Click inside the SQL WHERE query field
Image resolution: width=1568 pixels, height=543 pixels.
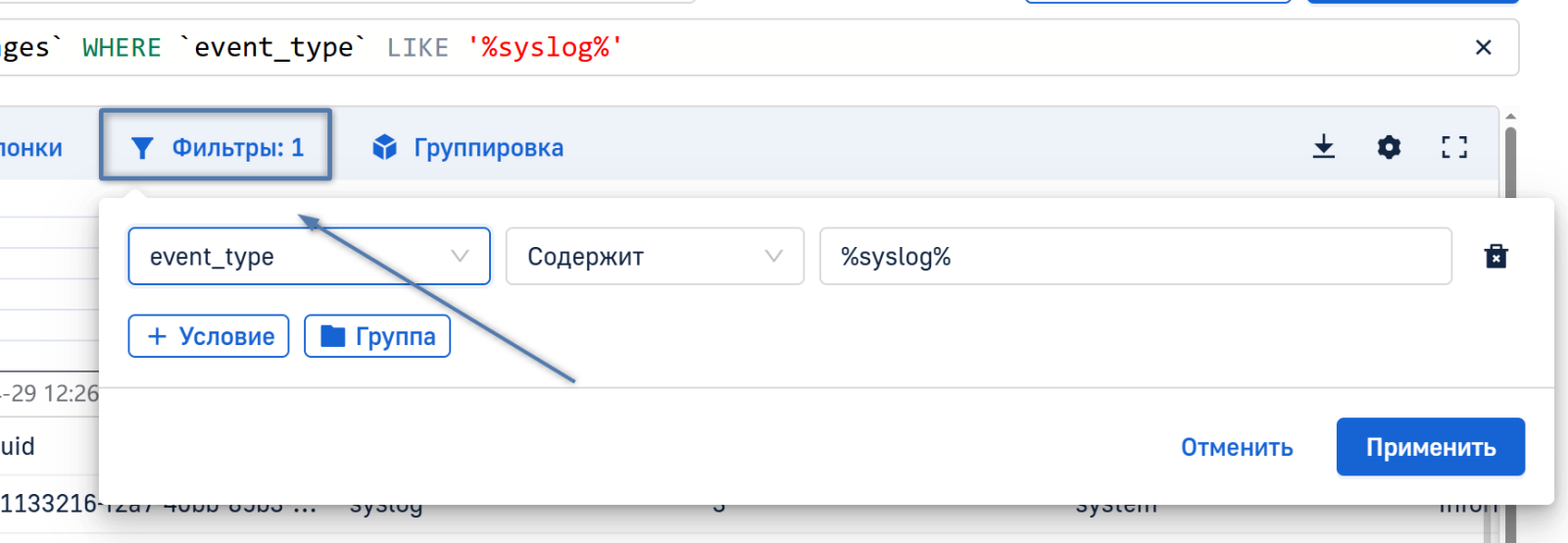(882, 47)
